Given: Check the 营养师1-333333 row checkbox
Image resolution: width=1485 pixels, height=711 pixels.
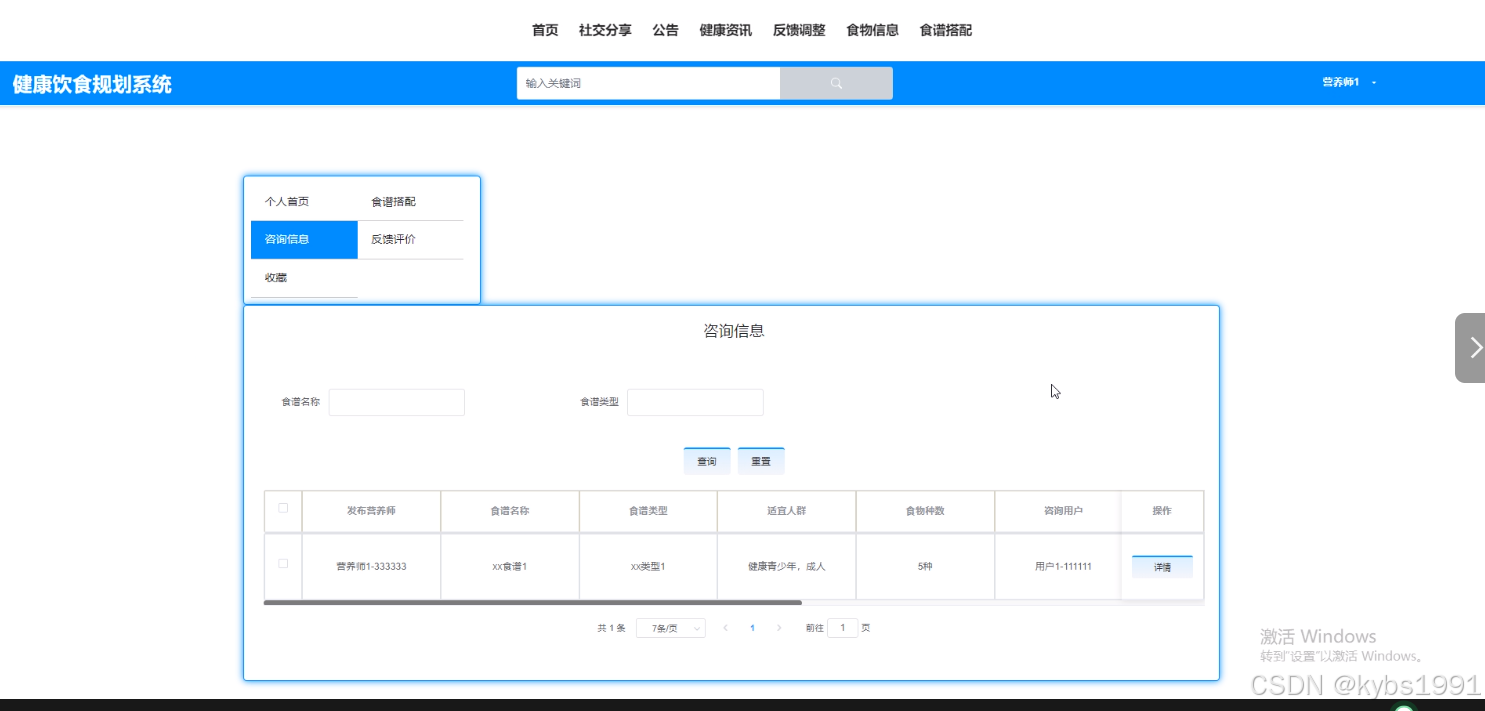Looking at the screenshot, I should 283,564.
